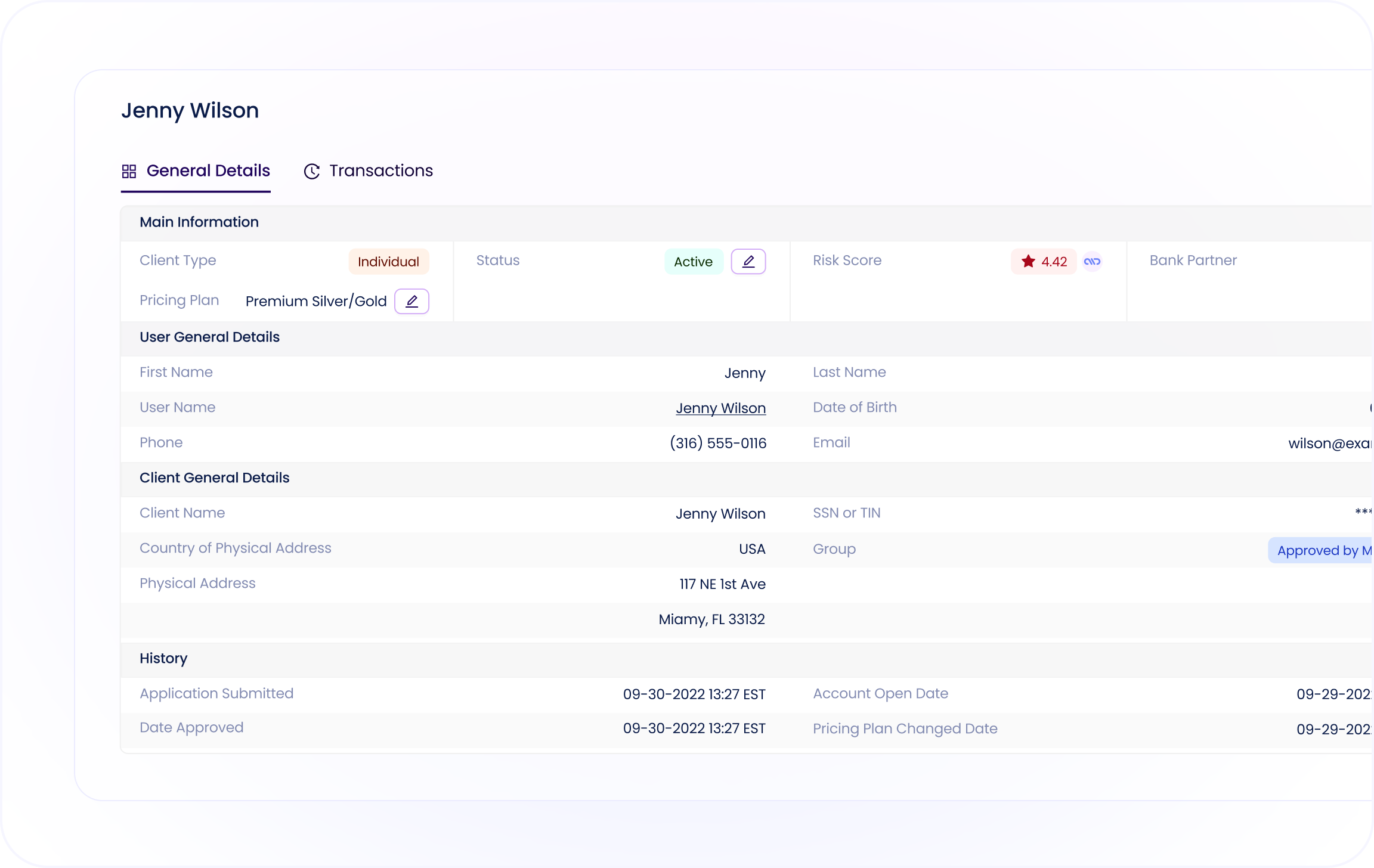This screenshot has width=1374, height=868.
Task: Click the Jenny Wilson page title
Action: [190, 110]
